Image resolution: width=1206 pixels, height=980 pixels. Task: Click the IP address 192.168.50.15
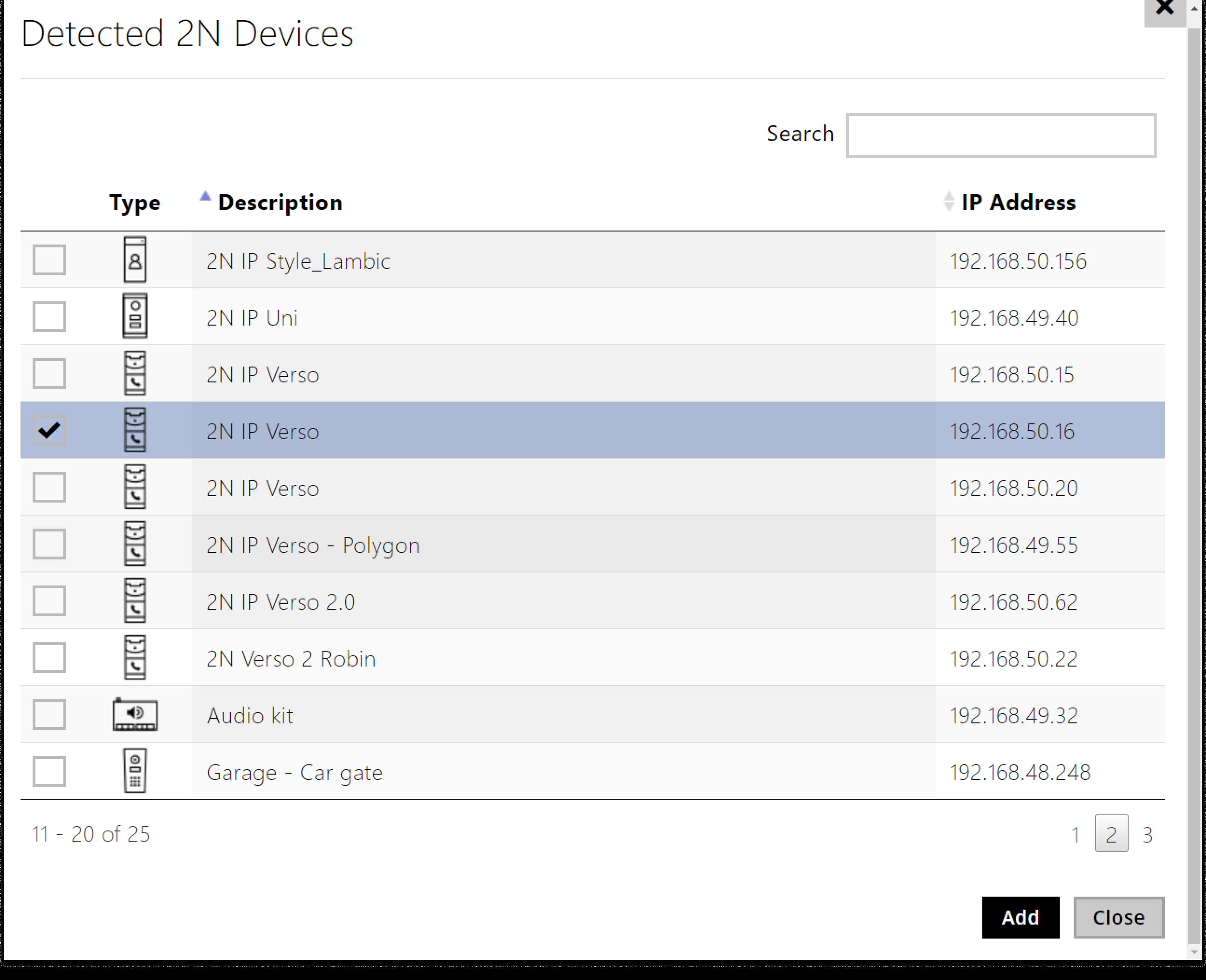[1012, 375]
